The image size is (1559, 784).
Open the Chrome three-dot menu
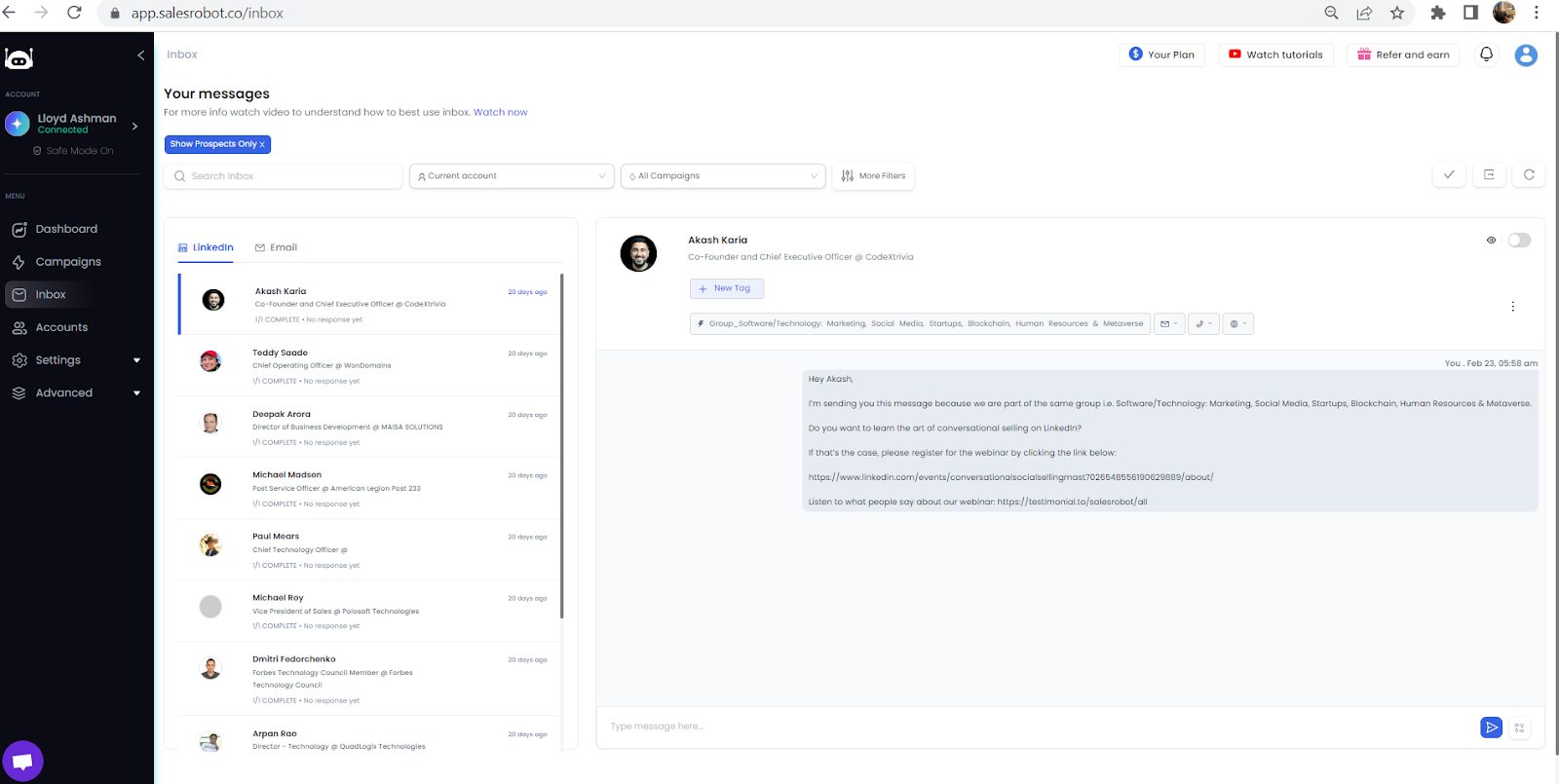(x=1537, y=13)
